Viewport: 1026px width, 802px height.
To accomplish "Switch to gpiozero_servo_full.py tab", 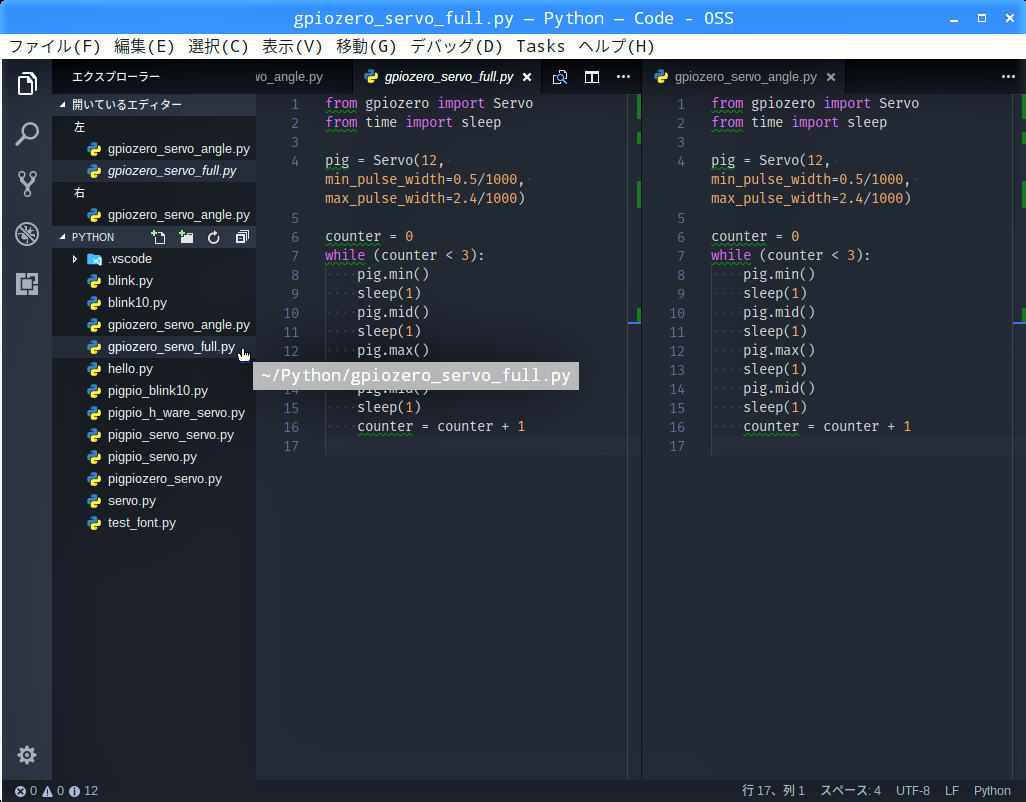I will pos(449,77).
